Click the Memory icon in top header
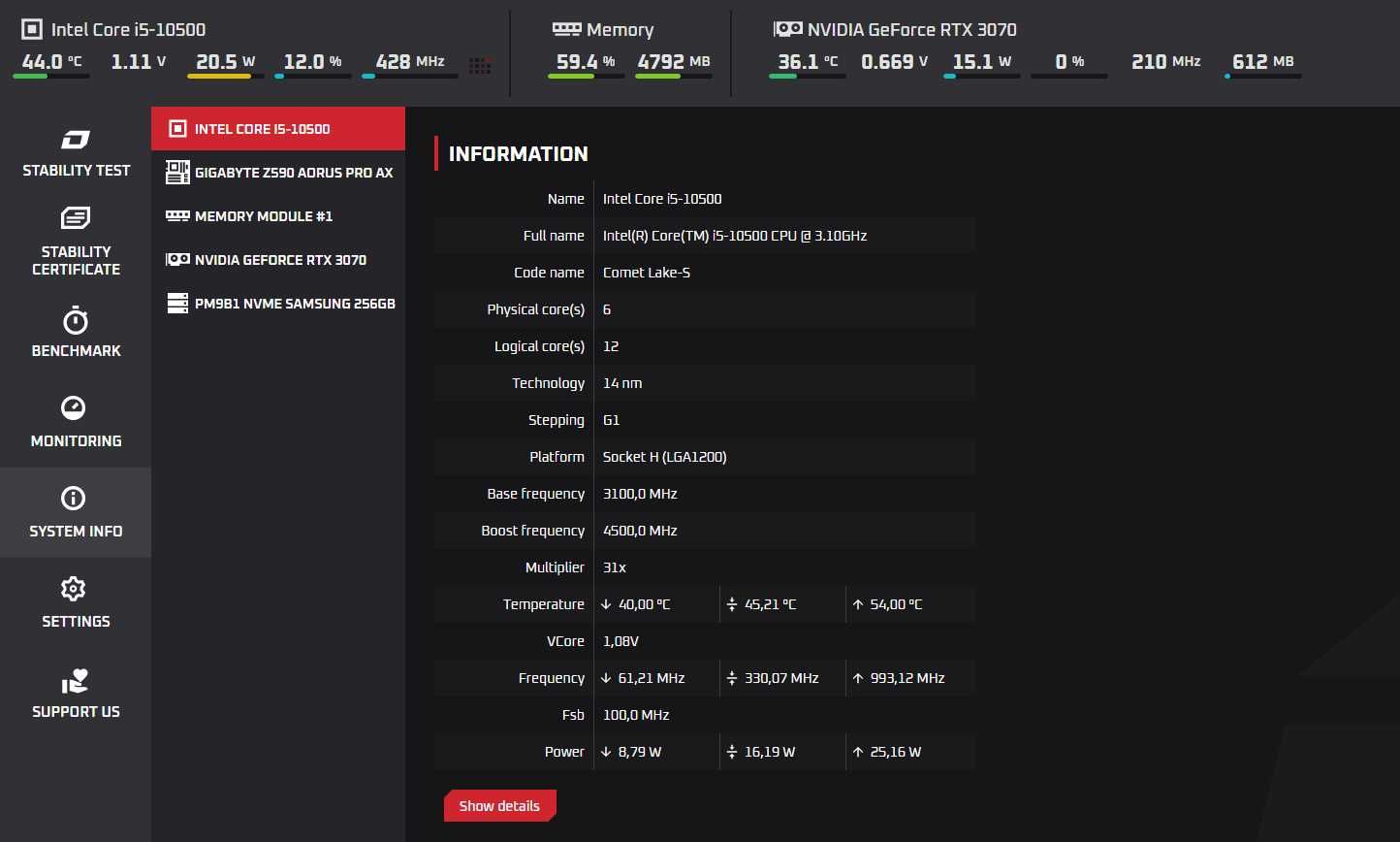The width and height of the screenshot is (1400, 842). (x=566, y=29)
